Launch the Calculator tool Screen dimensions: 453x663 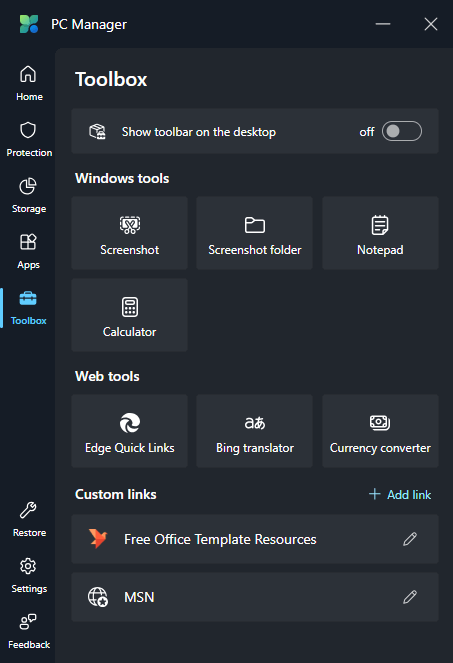[129, 315]
